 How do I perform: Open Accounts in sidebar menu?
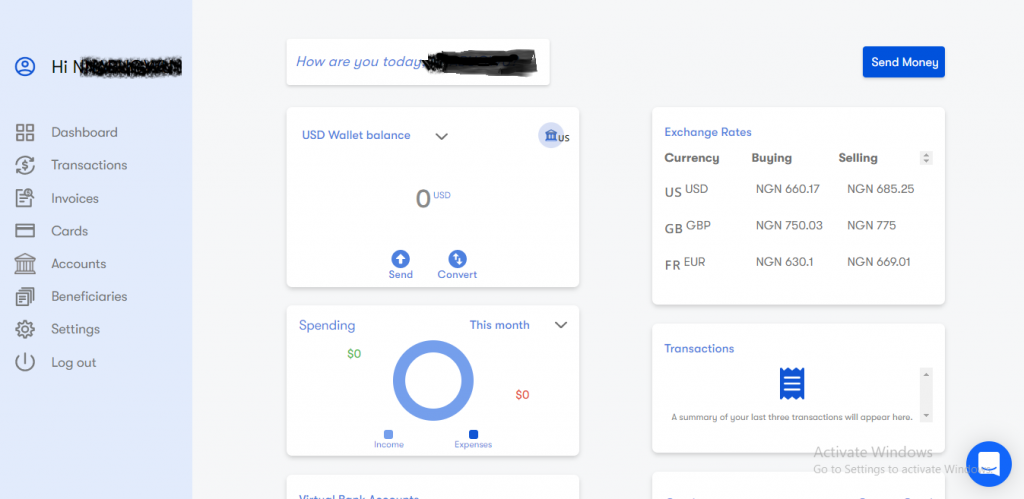click(78, 264)
